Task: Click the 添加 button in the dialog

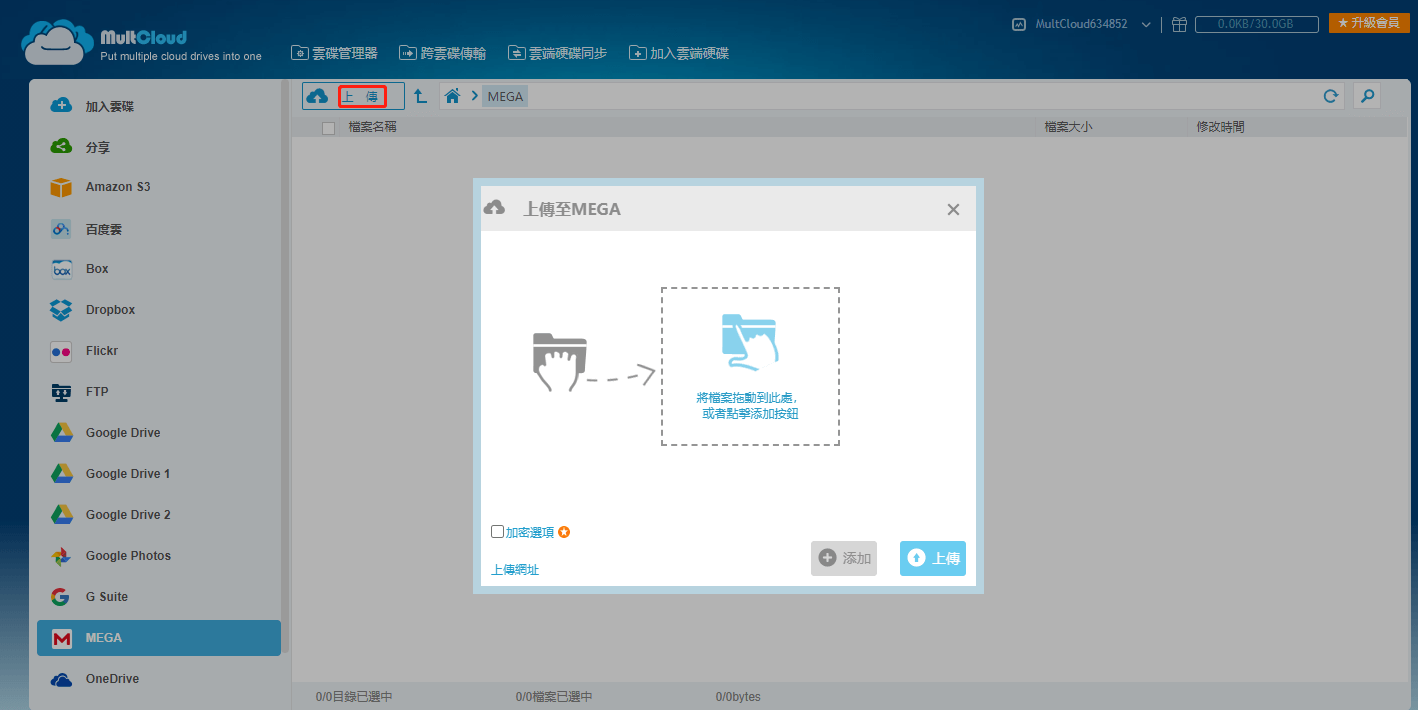Action: tap(844, 558)
